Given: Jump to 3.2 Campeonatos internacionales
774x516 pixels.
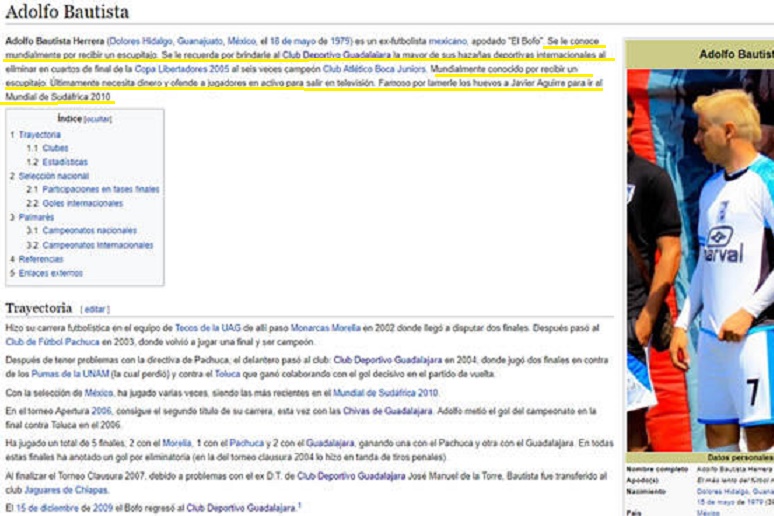Looking at the screenshot, I should coord(90,245).
